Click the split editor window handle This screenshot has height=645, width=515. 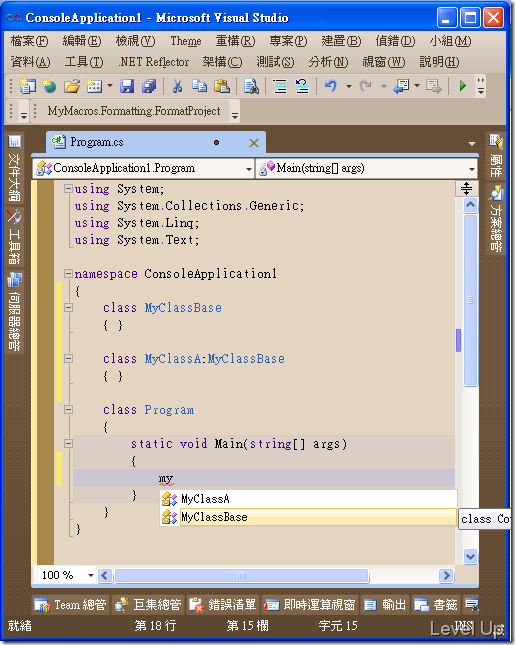[466, 188]
